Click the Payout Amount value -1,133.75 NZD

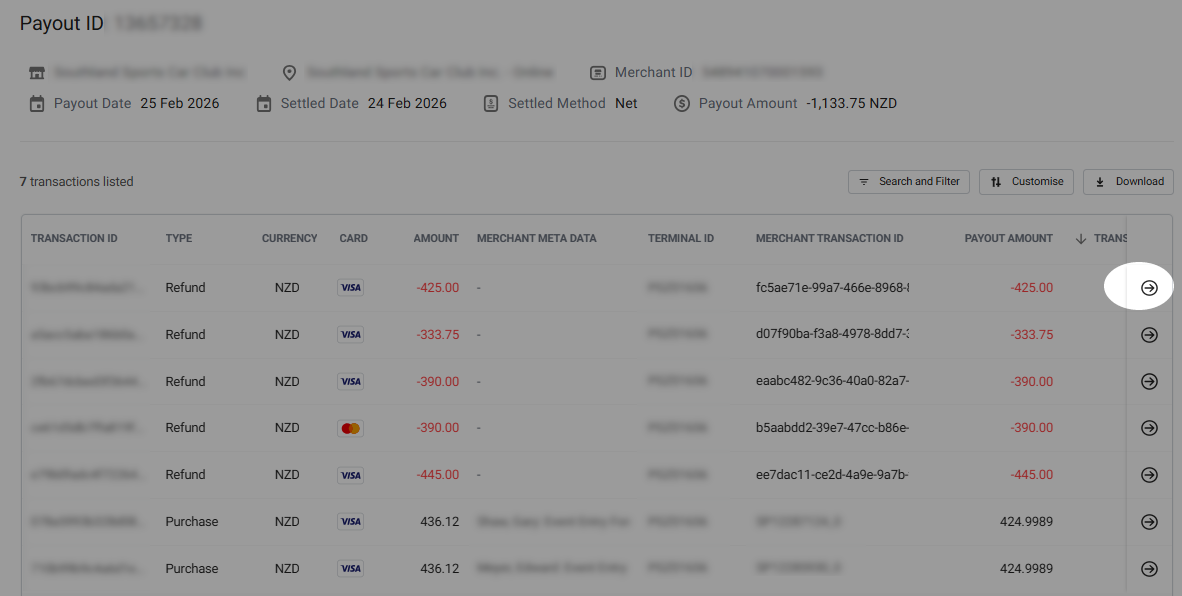click(x=851, y=104)
